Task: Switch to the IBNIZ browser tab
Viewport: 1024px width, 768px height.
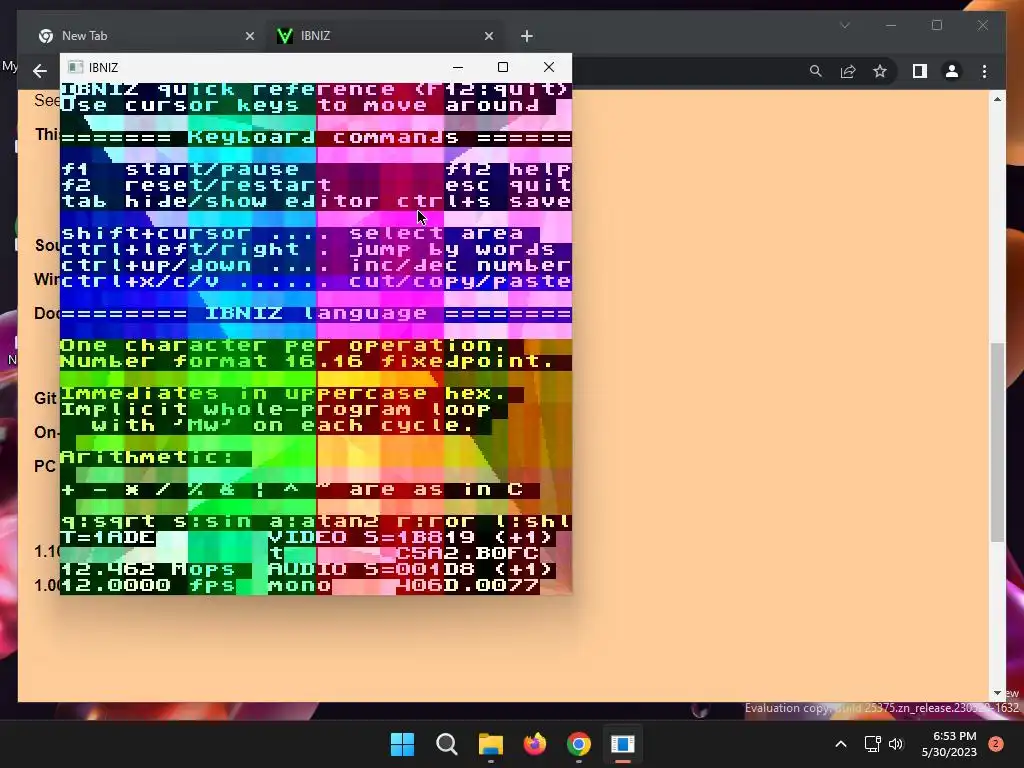Action: pos(385,36)
